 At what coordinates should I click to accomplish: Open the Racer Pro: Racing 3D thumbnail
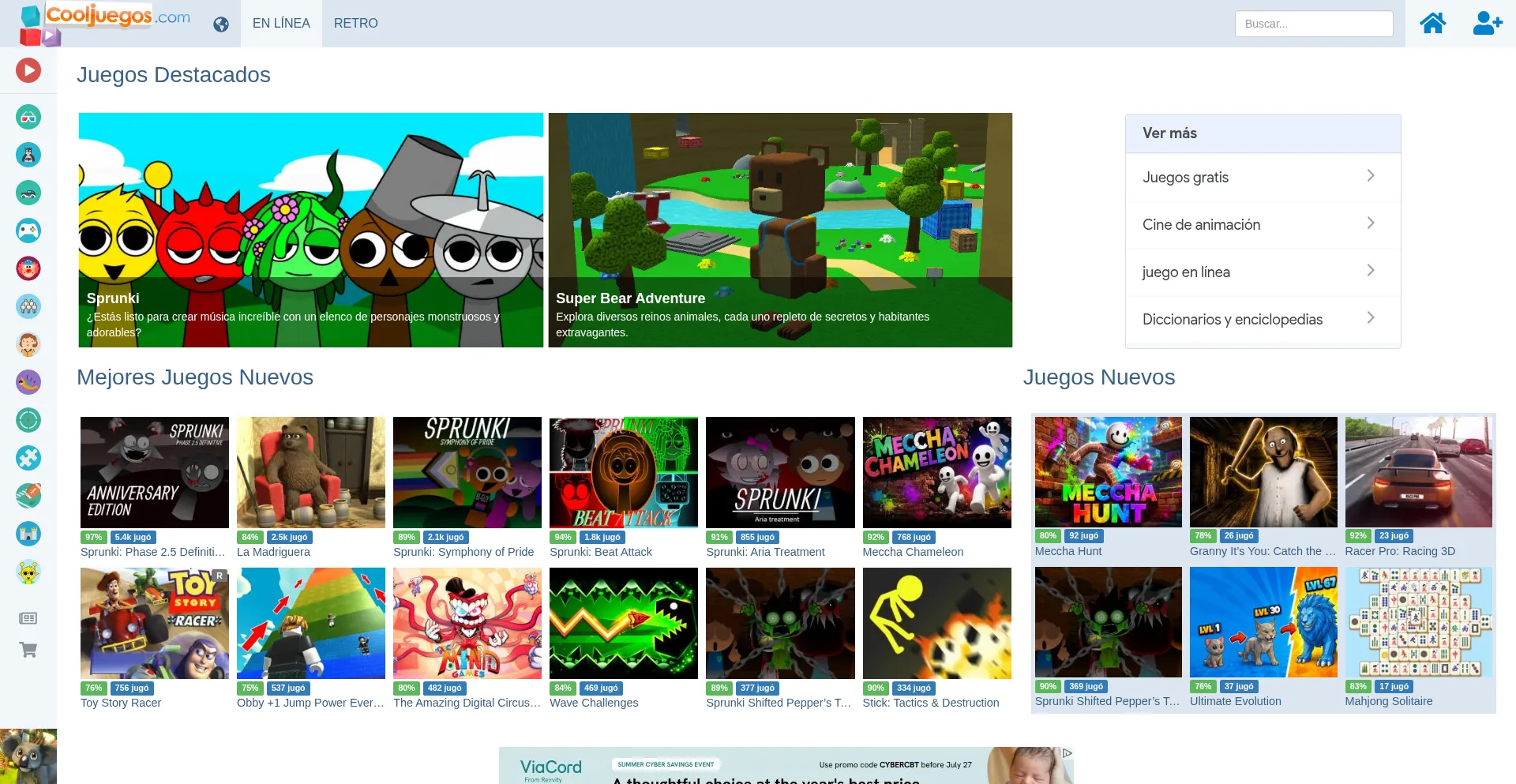pyautogui.click(x=1419, y=472)
